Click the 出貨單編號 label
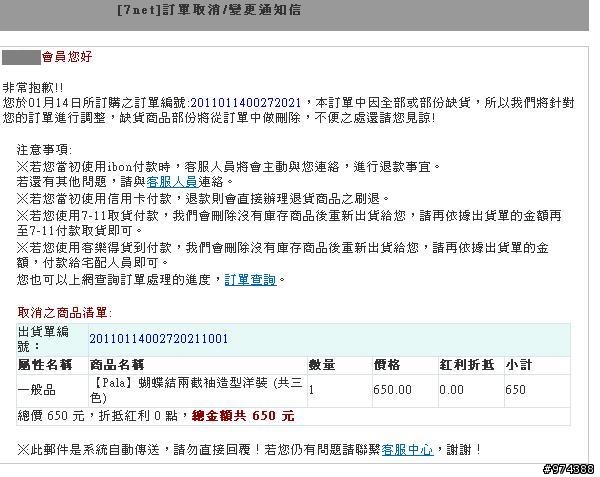 [43, 339]
